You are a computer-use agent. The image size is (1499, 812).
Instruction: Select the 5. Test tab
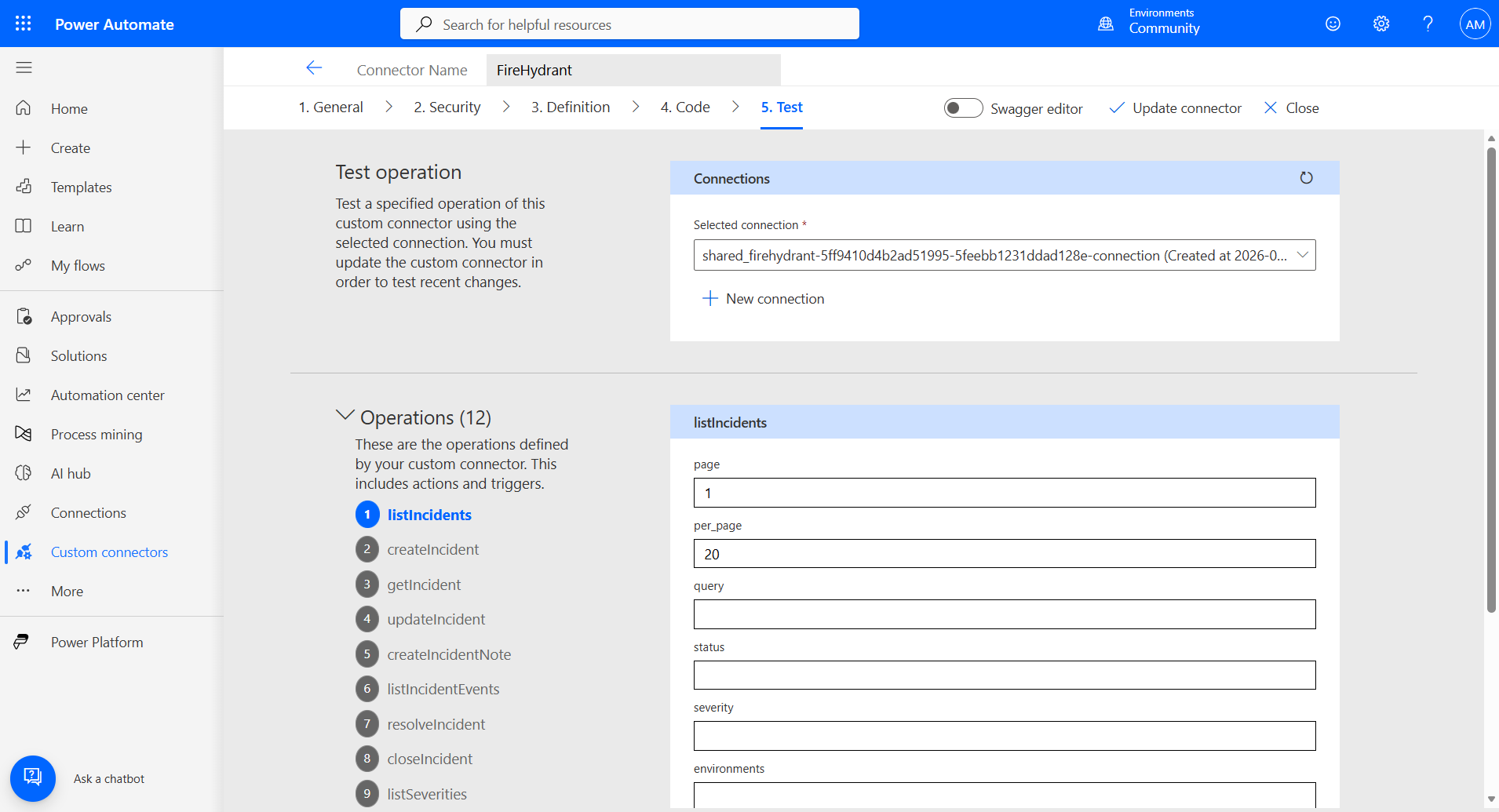pos(782,107)
